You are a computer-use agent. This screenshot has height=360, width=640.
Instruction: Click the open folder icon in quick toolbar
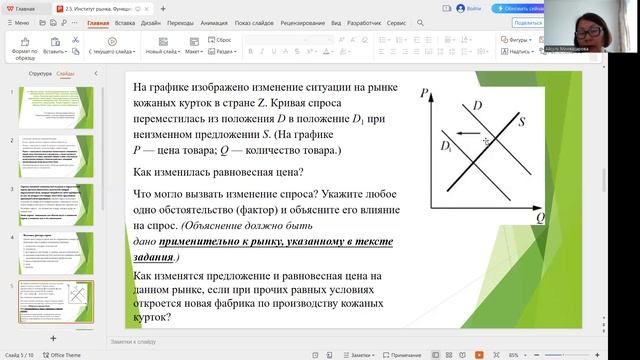pos(42,23)
